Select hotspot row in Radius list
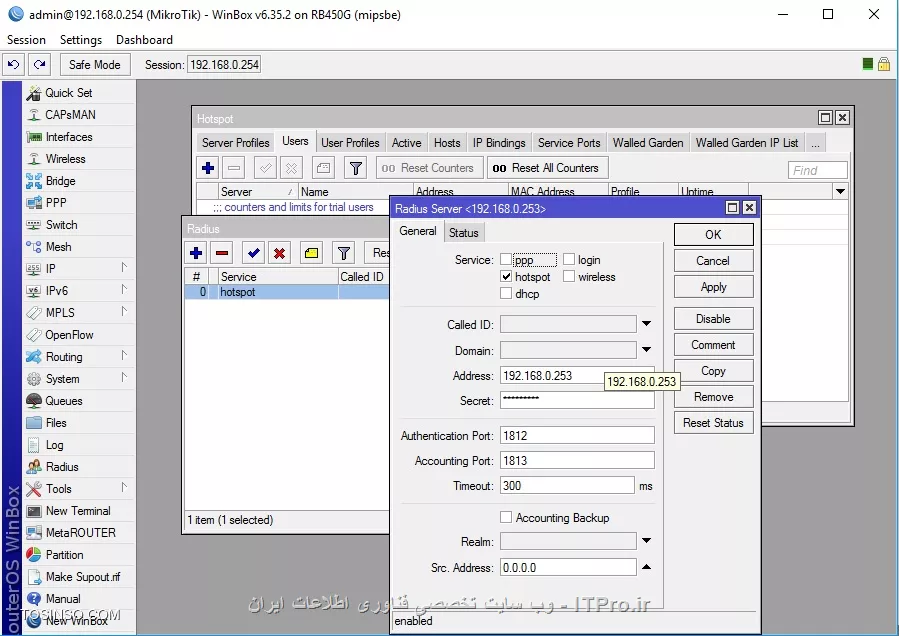 pyautogui.click(x=286, y=292)
